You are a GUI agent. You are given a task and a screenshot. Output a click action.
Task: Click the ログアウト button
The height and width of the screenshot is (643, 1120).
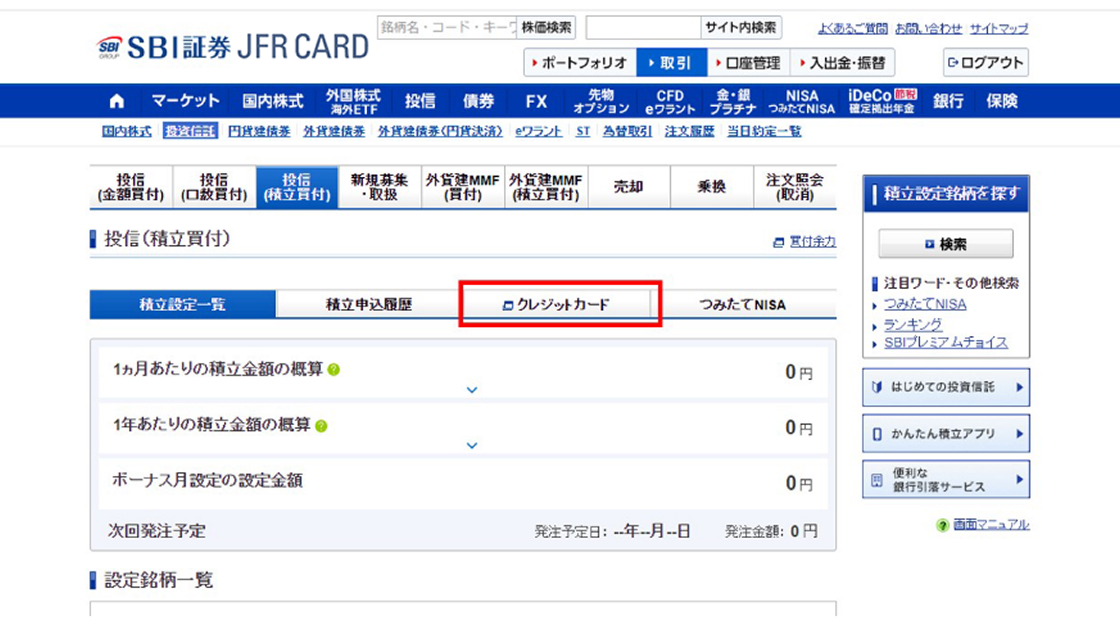click(985, 63)
